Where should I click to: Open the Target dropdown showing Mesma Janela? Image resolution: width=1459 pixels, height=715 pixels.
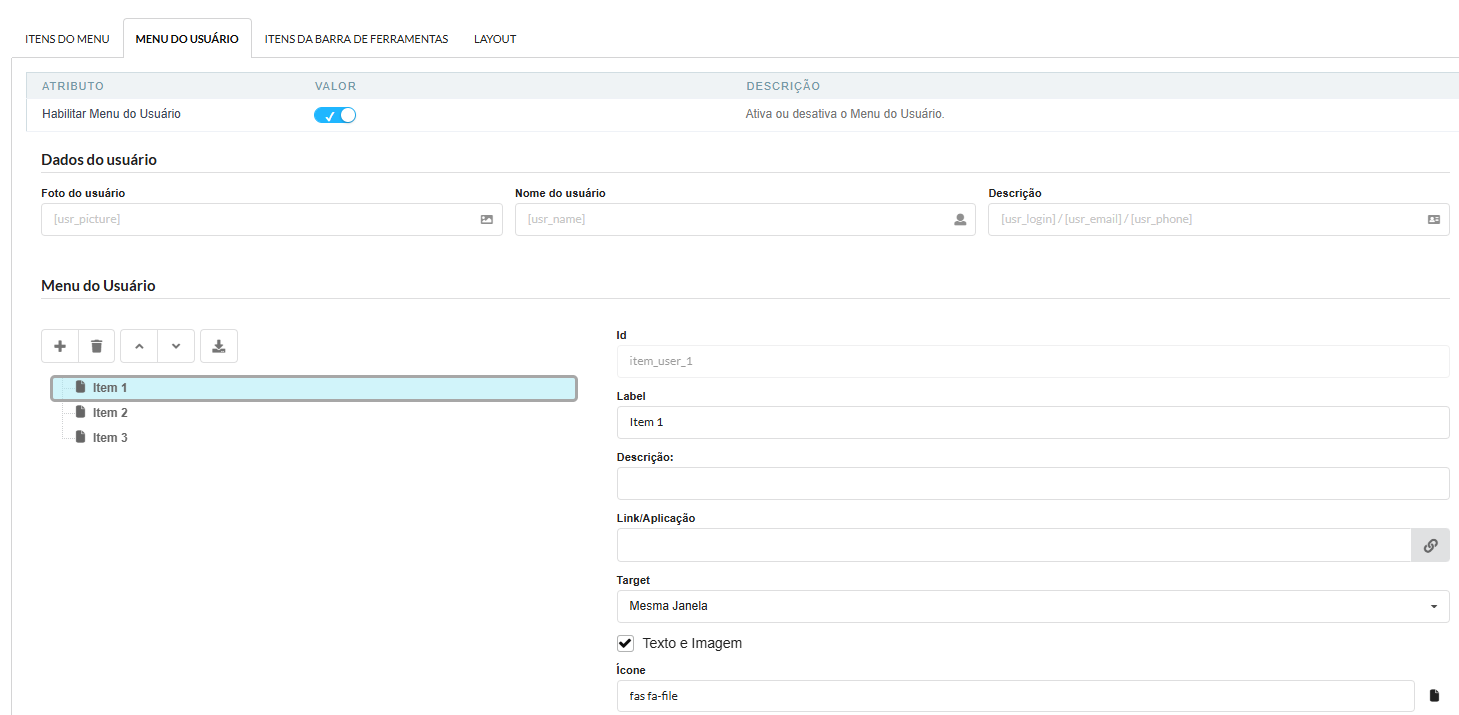coord(1033,606)
